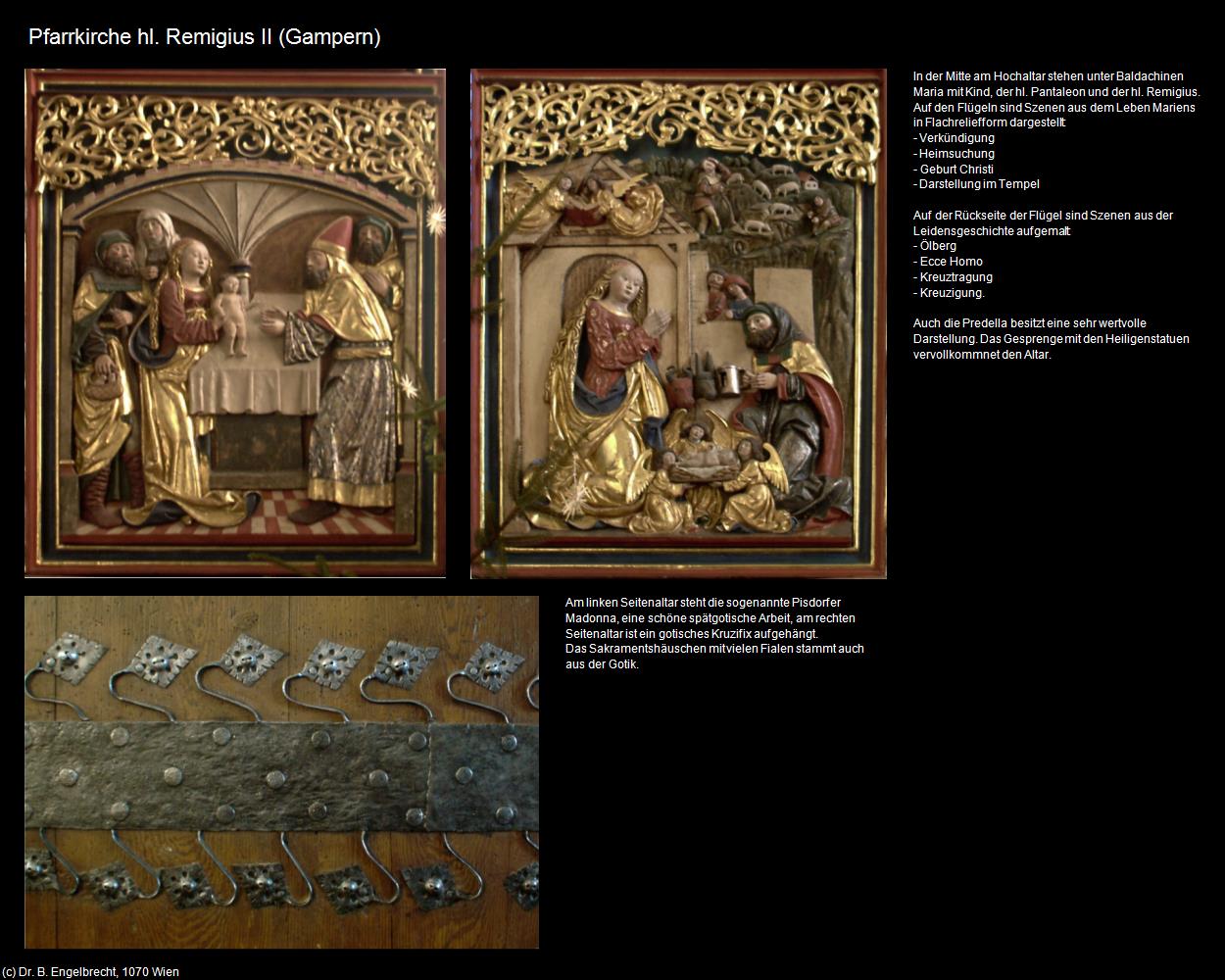This screenshot has height=980, width=1225.
Task: Select the text line '- Ecce Homo'
Action: tap(948, 262)
